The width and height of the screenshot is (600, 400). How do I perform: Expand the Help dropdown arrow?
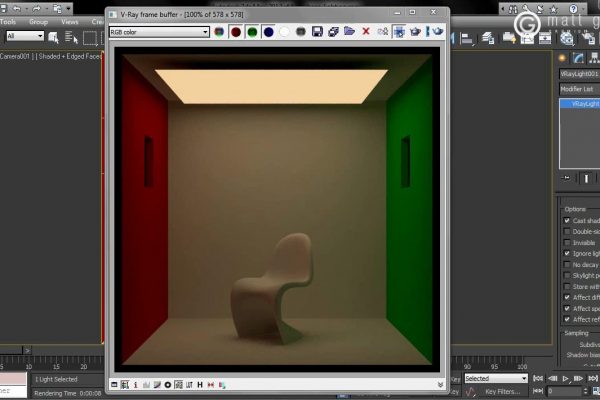[x=583, y=8]
